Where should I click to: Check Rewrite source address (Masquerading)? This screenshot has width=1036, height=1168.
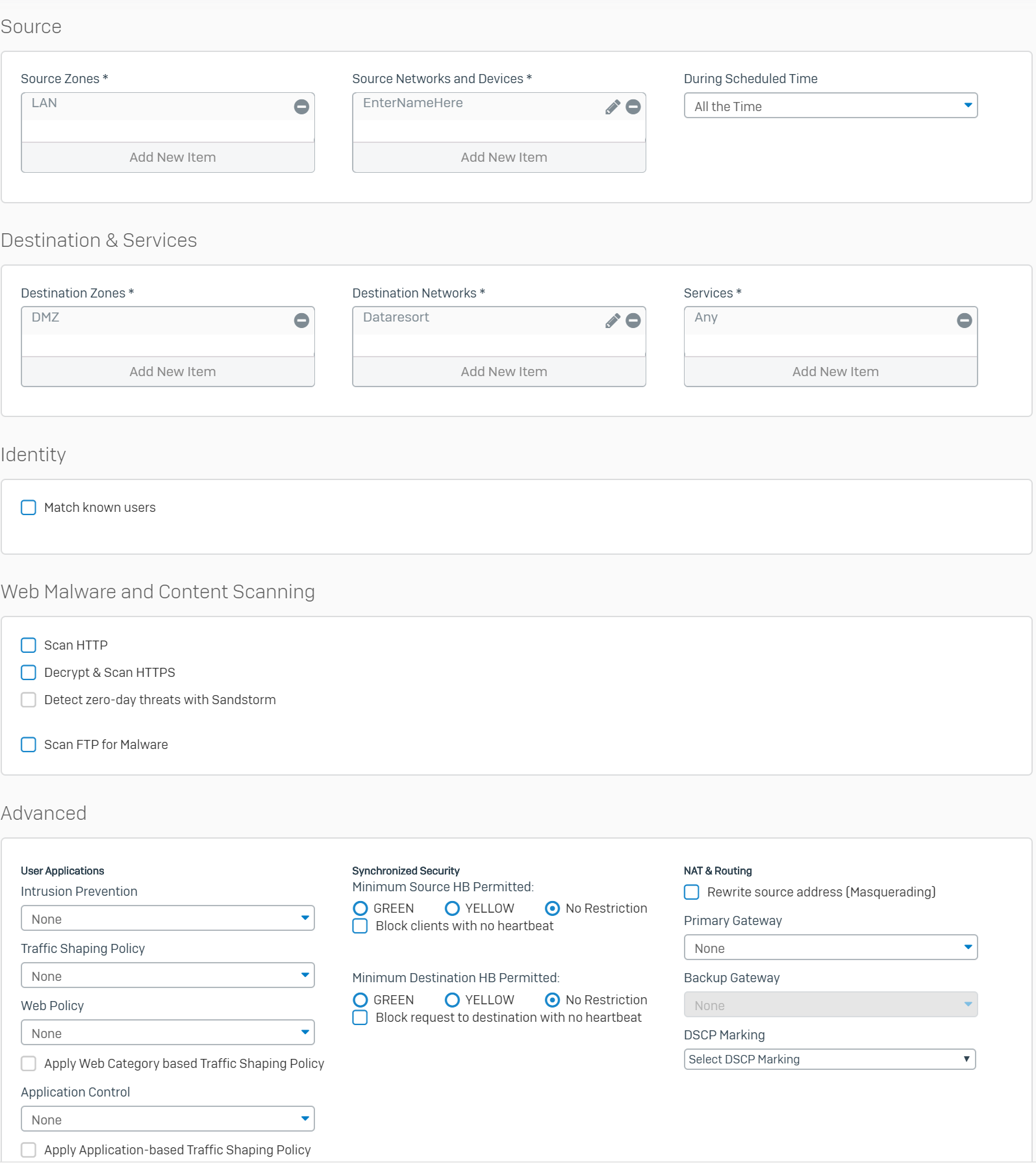click(692, 892)
